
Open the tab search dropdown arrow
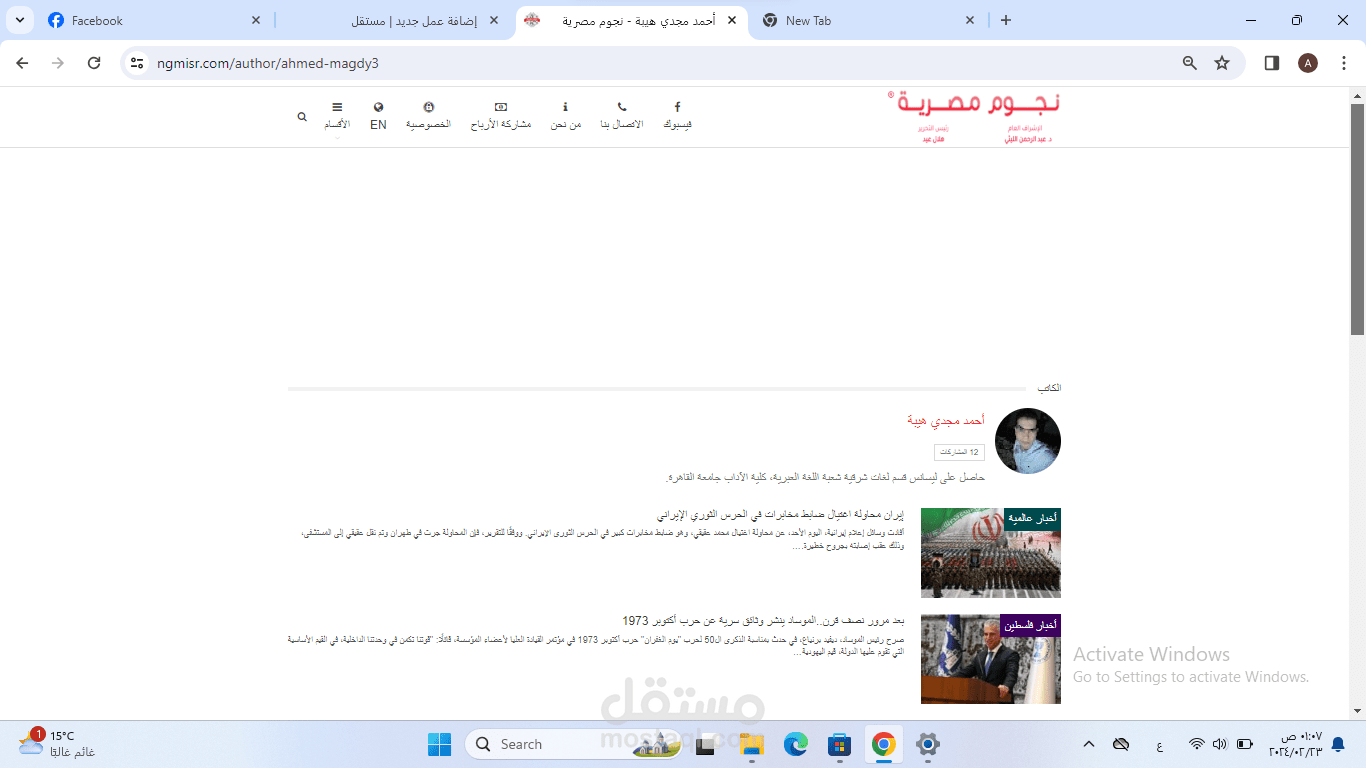[19, 20]
